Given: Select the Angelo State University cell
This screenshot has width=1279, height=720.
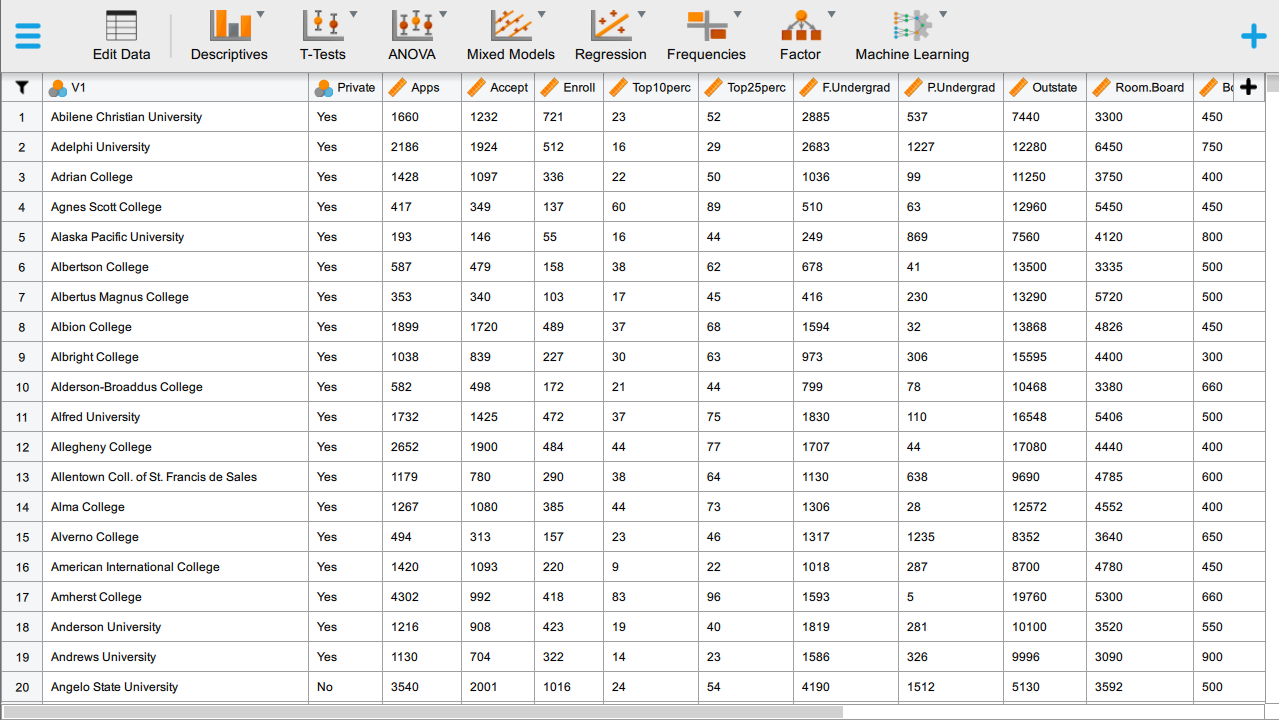Looking at the screenshot, I should (x=176, y=687).
